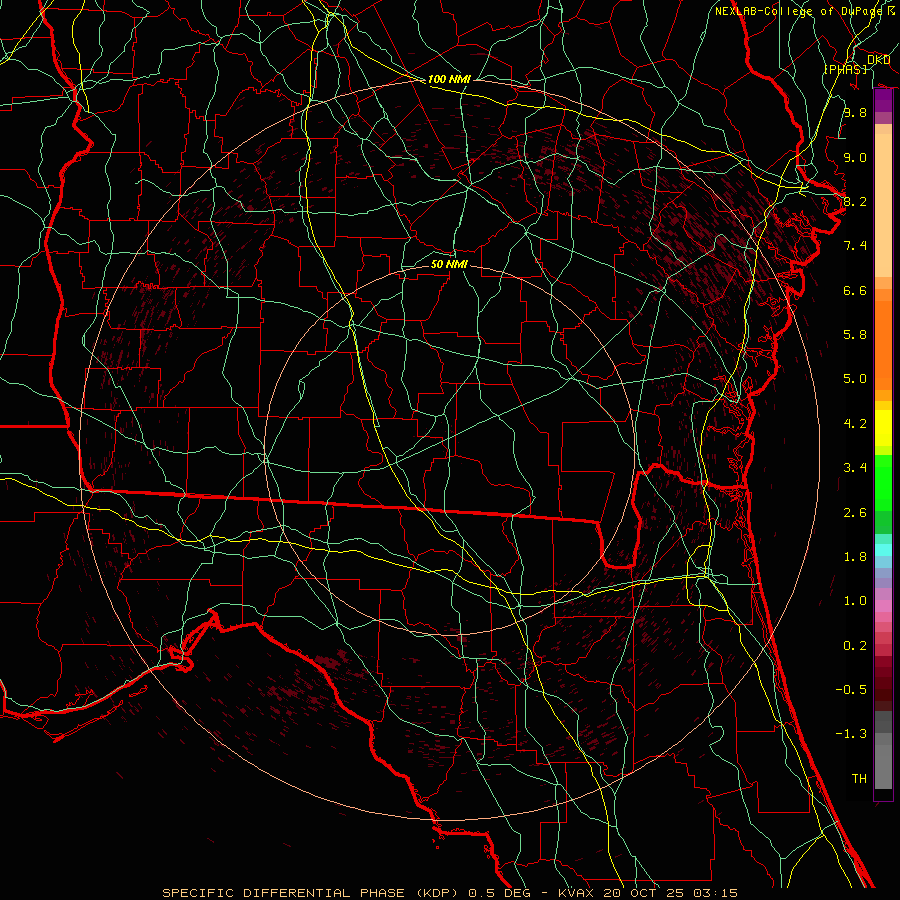The height and width of the screenshot is (900, 900).
Task: Click the 3.4 scale value
Action: 855,468
